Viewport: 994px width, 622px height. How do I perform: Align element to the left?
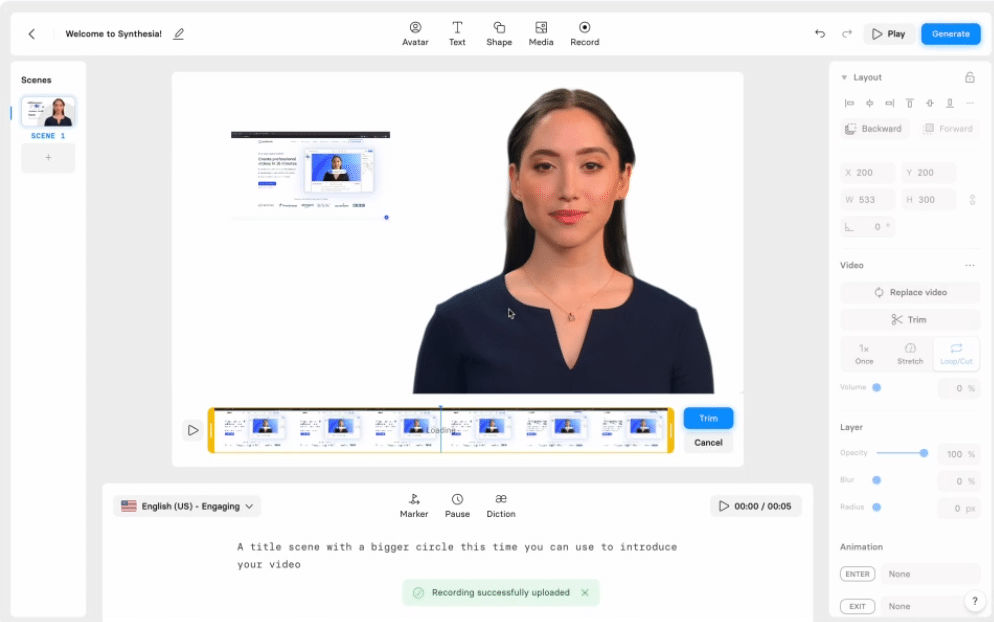pos(849,103)
